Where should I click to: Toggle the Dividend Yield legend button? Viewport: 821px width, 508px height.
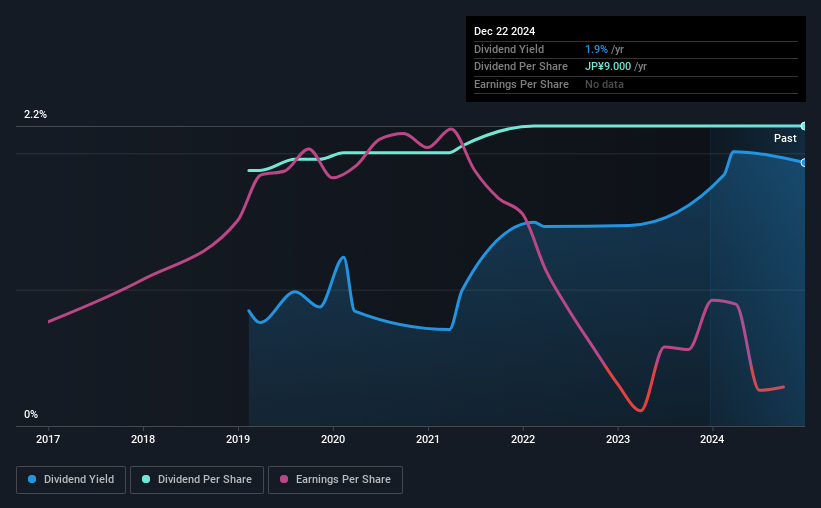[x=71, y=480]
